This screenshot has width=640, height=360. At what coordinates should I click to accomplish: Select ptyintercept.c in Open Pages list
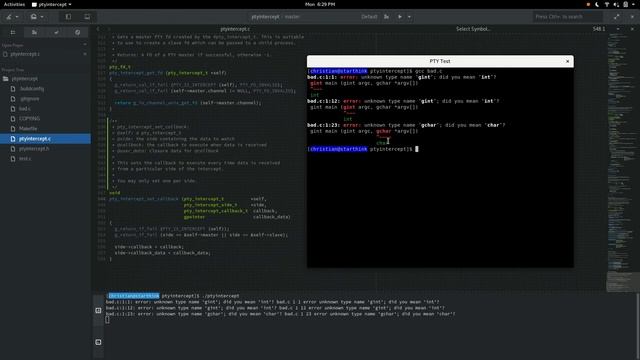(x=24, y=54)
